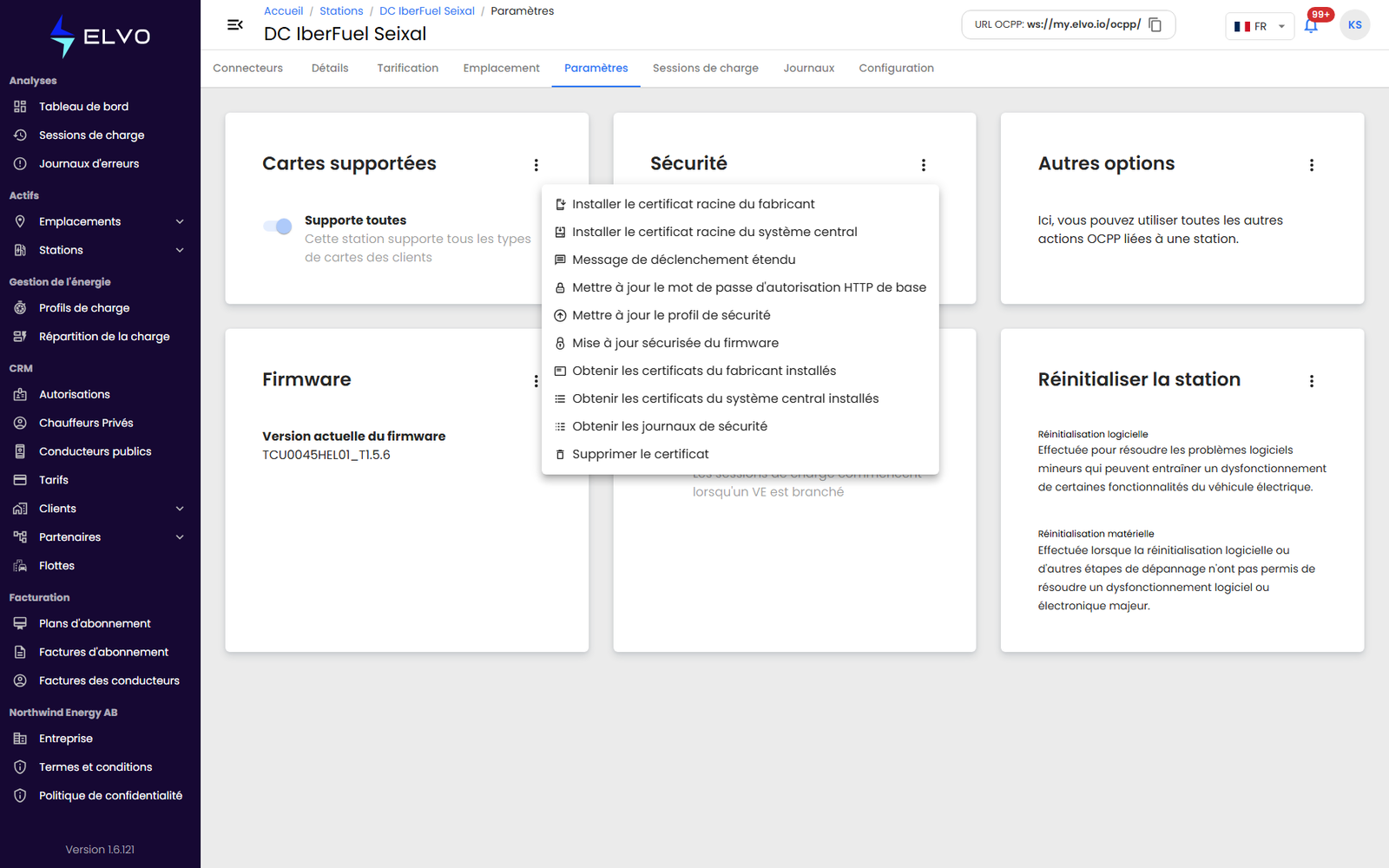1389x868 pixels.
Task: Click the Flottes vehicle icon
Action: [x=20, y=566]
